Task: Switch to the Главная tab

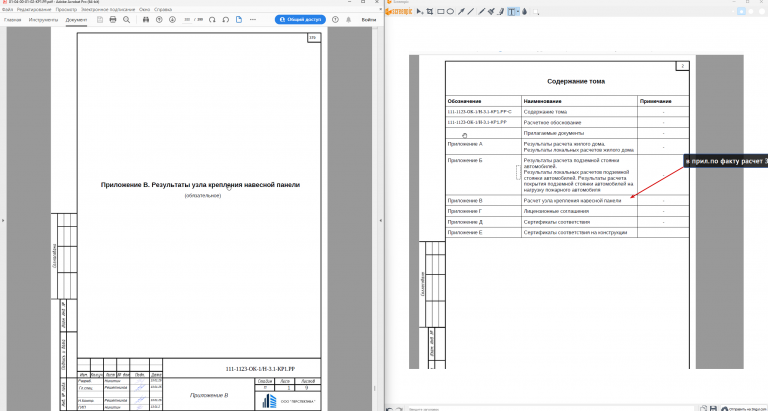Action: click(x=13, y=20)
